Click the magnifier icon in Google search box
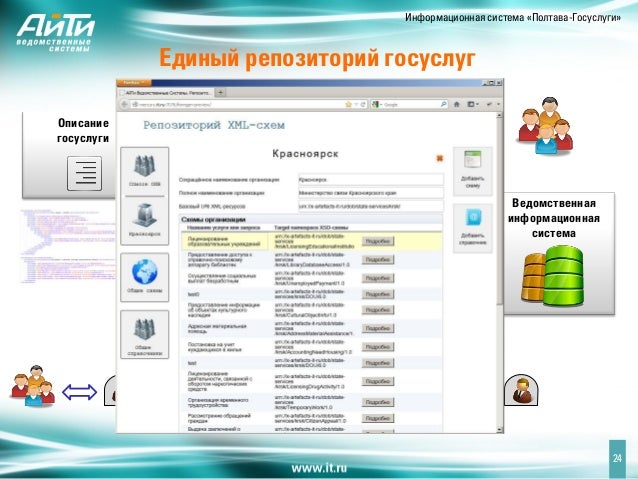Screen dimensions: 638x479 (x=443, y=105)
